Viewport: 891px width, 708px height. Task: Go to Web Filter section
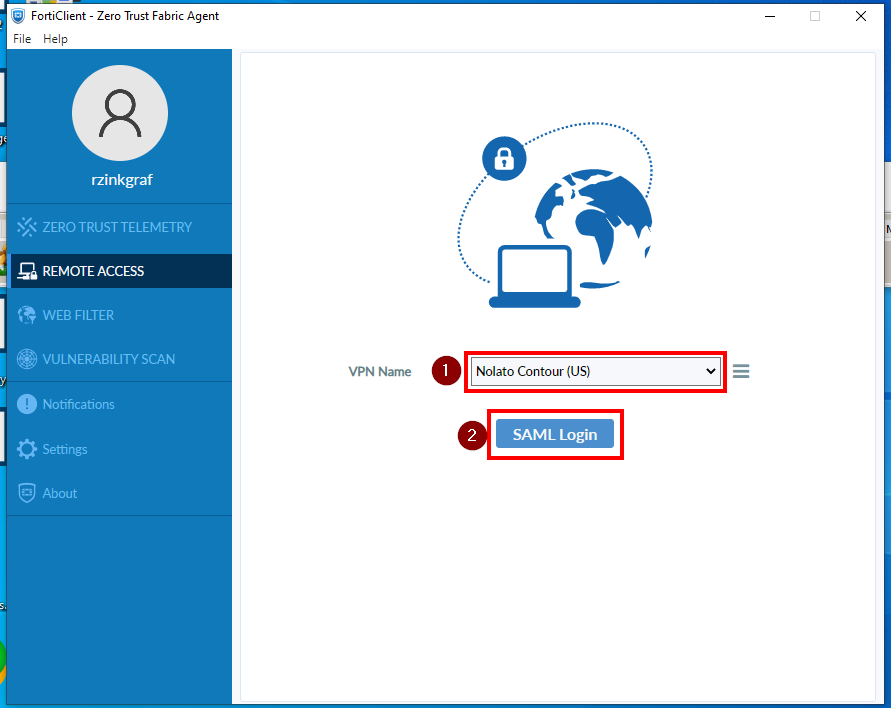coord(119,315)
